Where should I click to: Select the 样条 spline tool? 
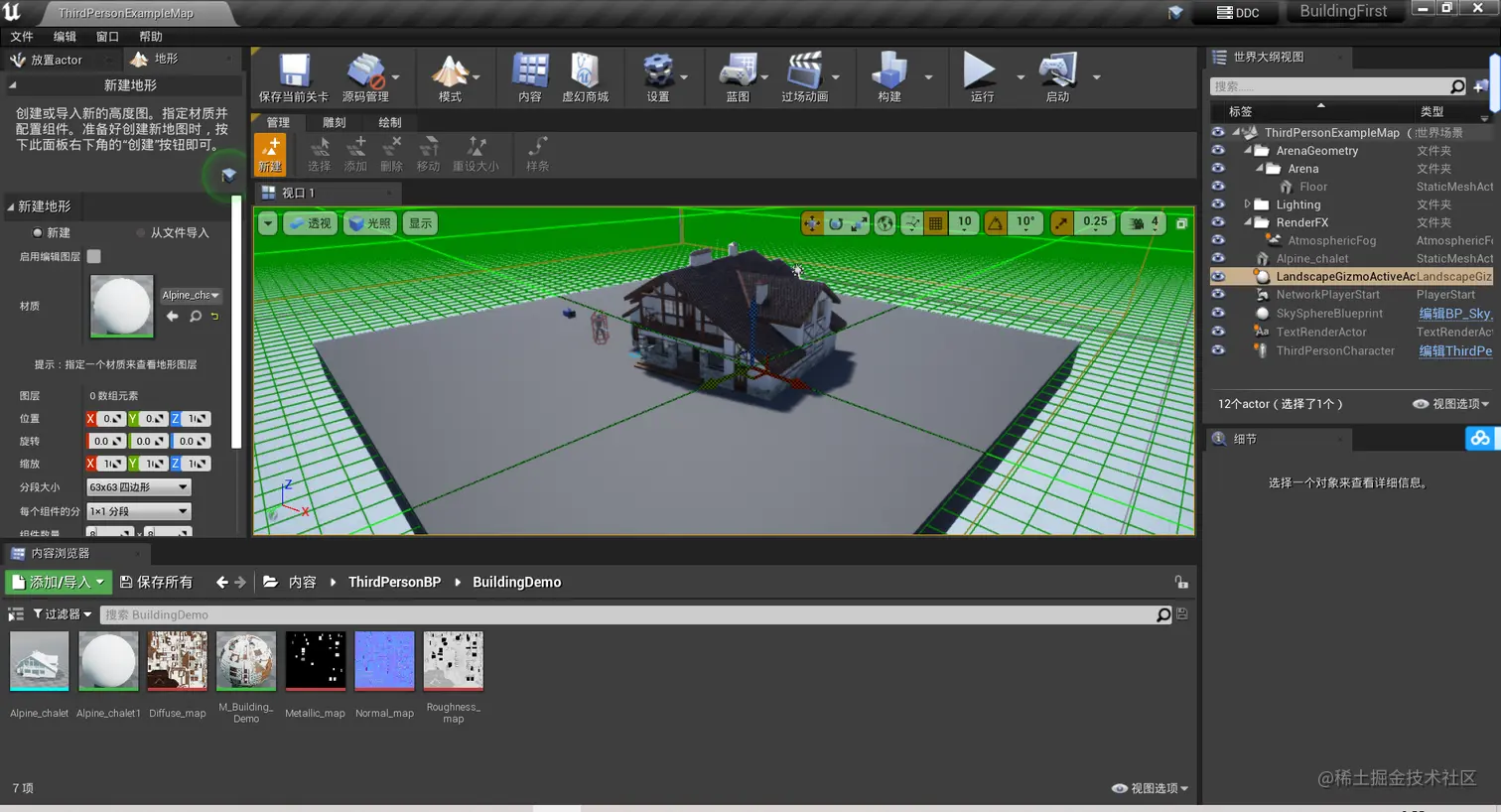pos(537,154)
